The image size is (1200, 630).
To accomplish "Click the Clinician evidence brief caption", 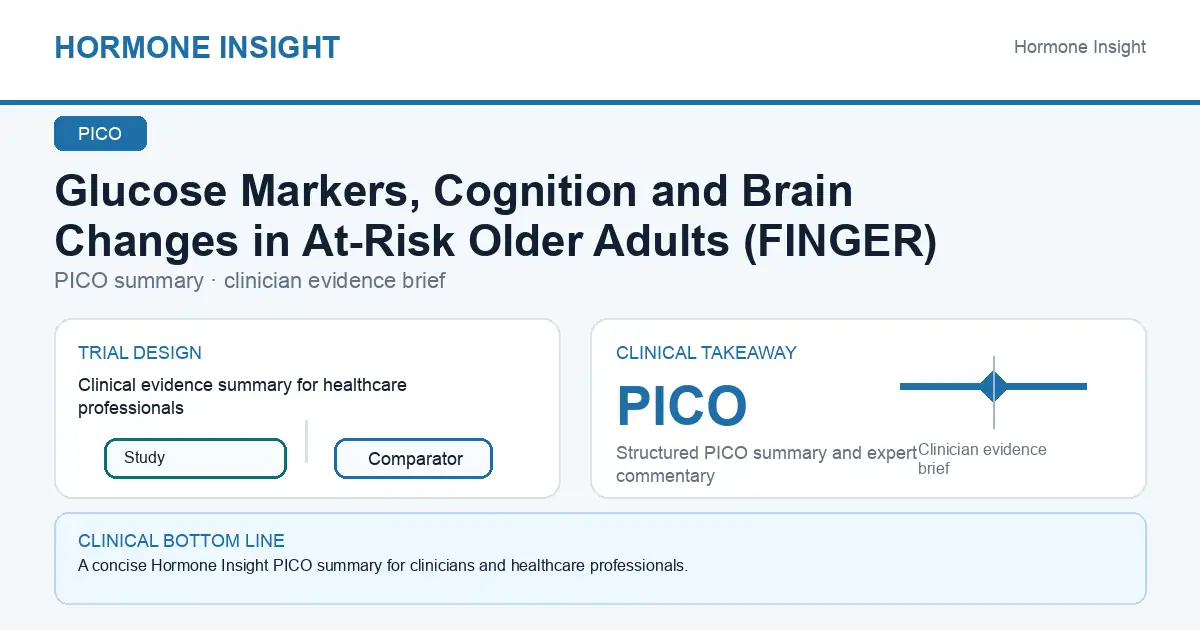I will pyautogui.click(x=982, y=458).
